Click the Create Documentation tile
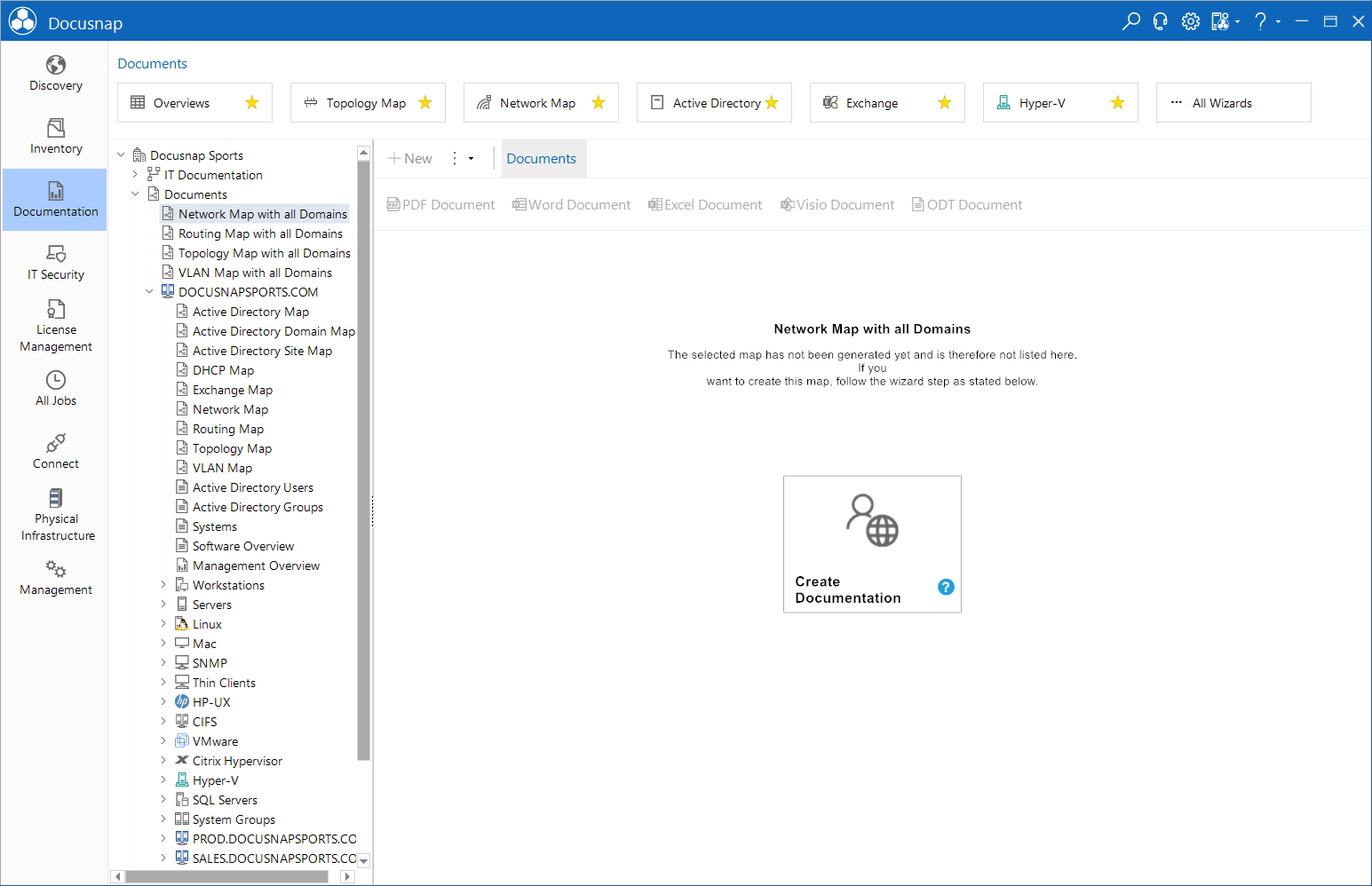 tap(872, 544)
